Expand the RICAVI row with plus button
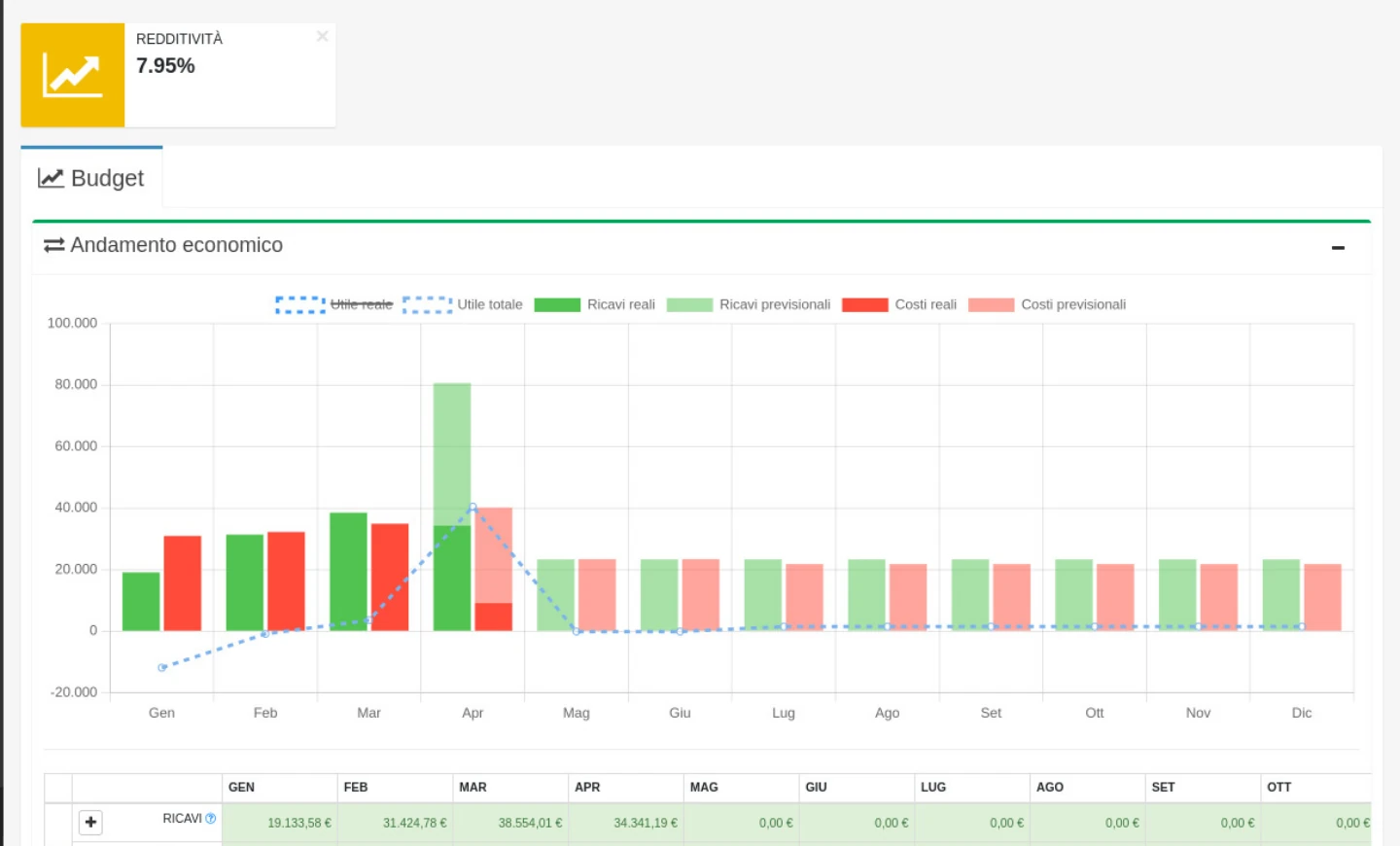The image size is (1400, 846). (90, 823)
